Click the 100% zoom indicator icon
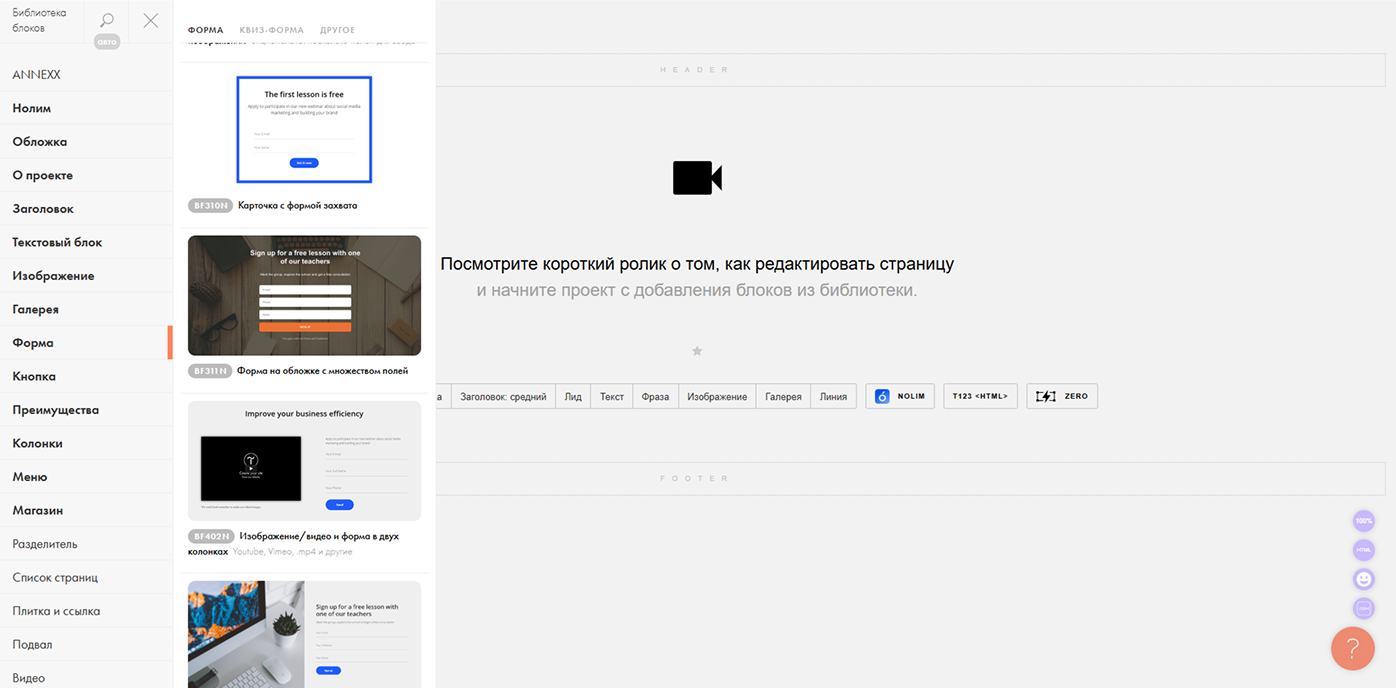The height and width of the screenshot is (688, 1396). 1363,520
